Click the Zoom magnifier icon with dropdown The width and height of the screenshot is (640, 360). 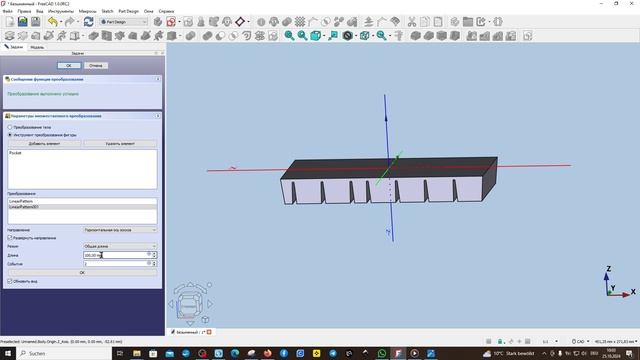point(381,36)
